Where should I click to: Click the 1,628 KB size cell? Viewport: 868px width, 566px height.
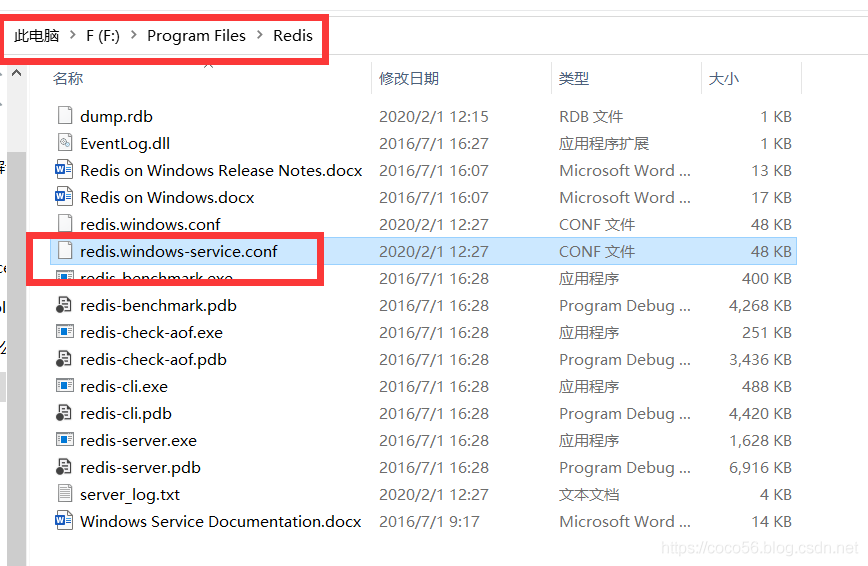(x=760, y=440)
